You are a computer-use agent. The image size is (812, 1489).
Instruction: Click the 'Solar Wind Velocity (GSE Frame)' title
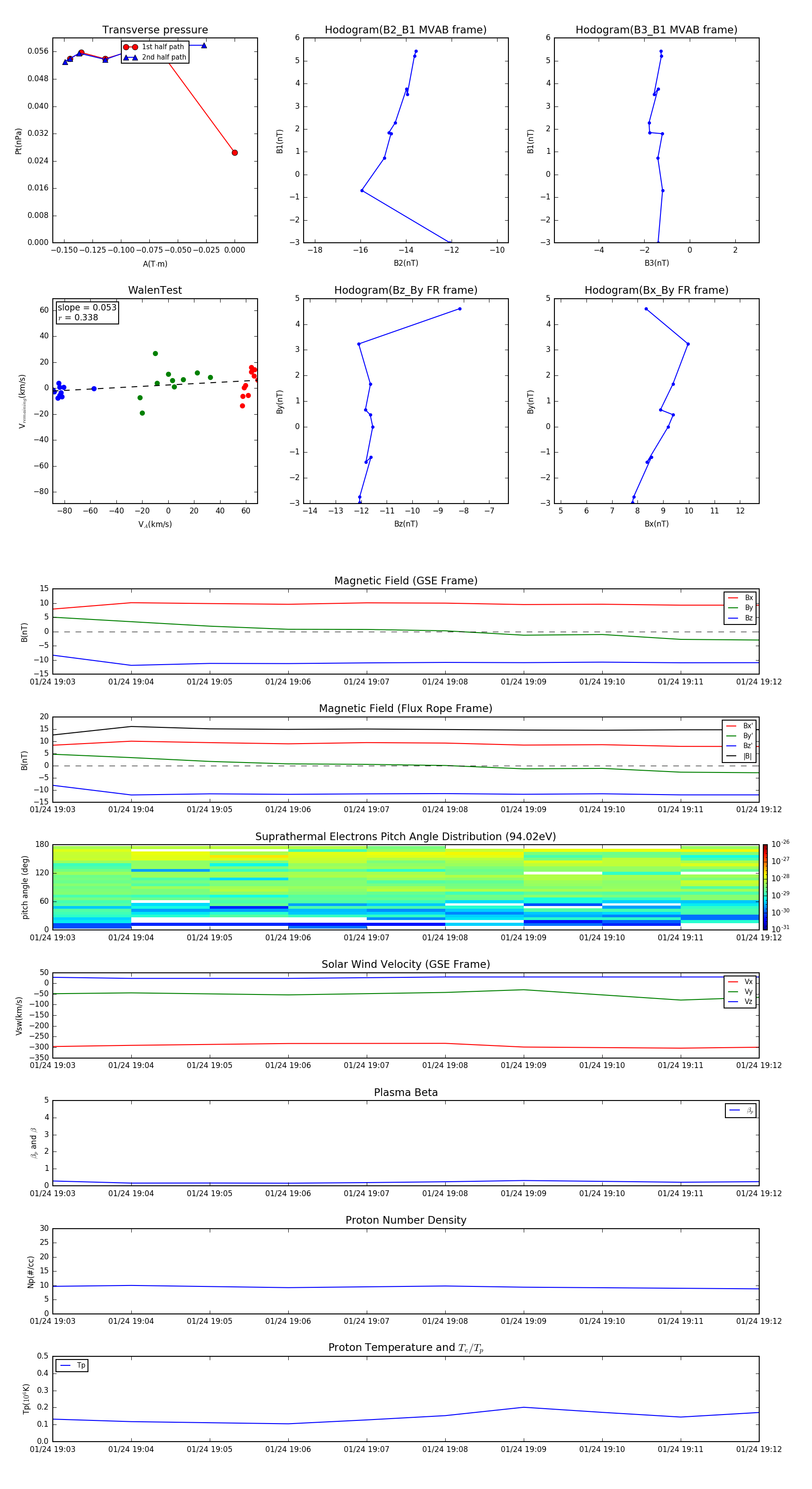click(406, 964)
